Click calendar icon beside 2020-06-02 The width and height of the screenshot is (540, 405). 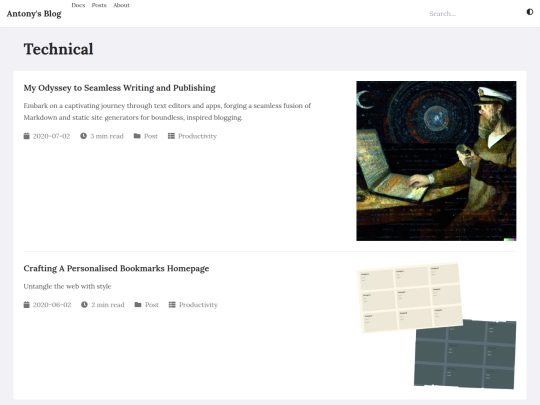pyautogui.click(x=27, y=305)
